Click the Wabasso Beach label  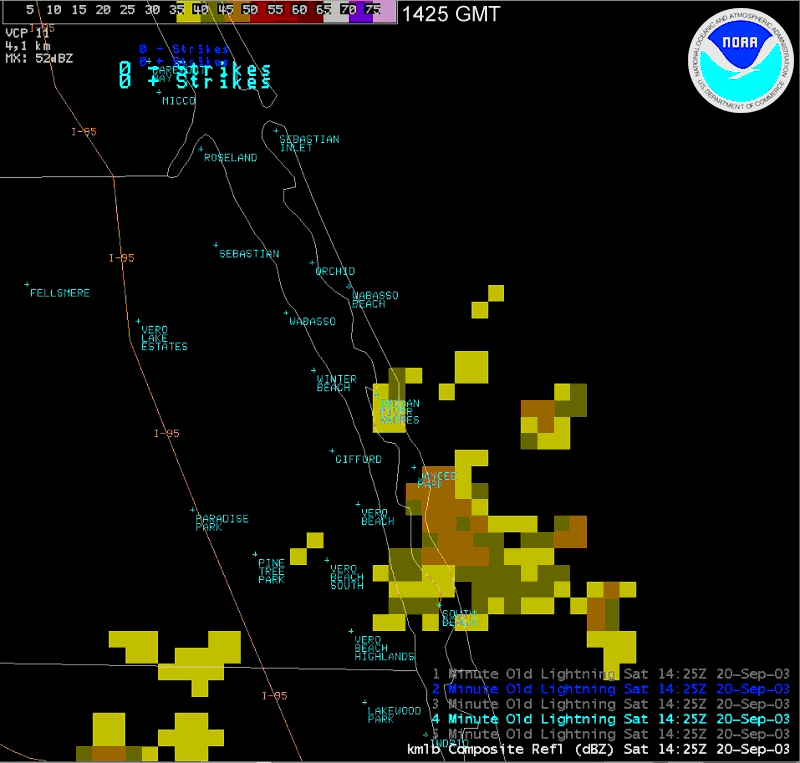(x=375, y=299)
